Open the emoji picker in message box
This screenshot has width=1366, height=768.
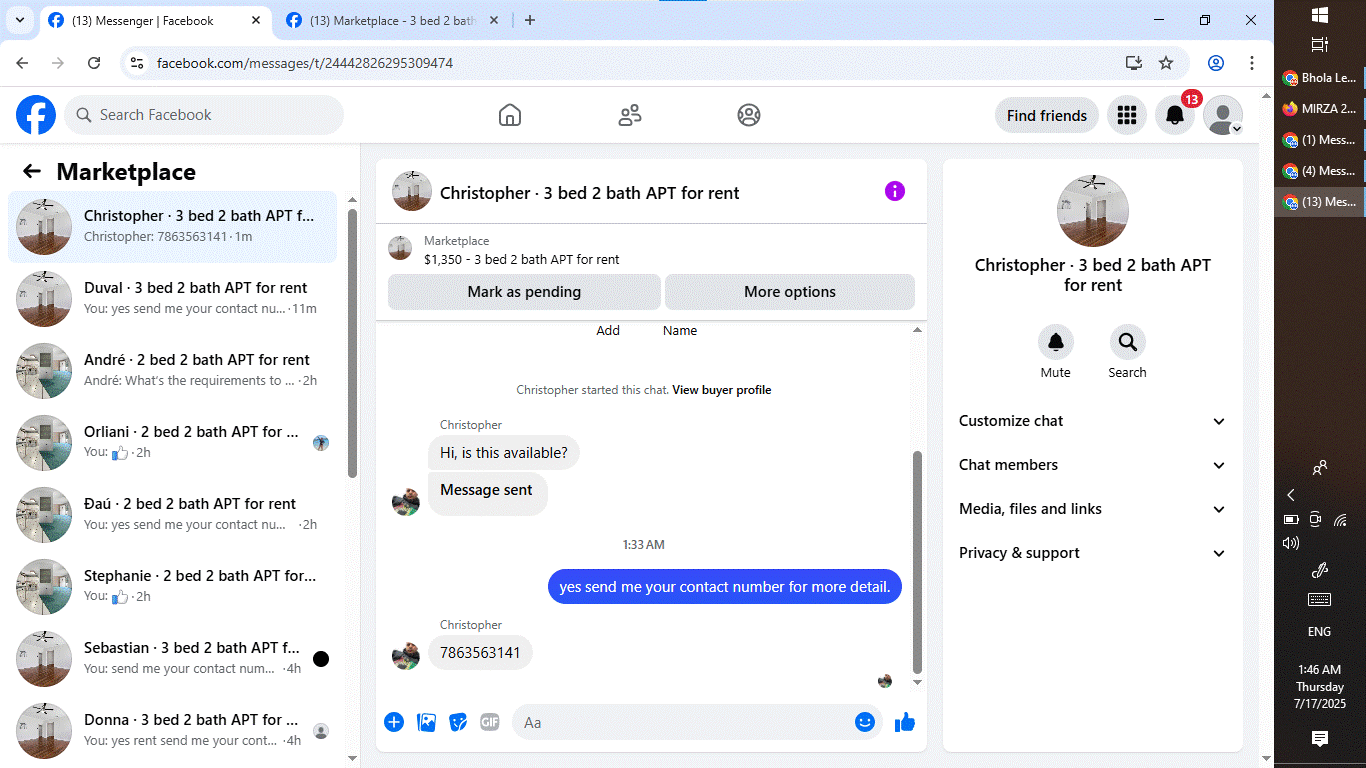pos(865,722)
